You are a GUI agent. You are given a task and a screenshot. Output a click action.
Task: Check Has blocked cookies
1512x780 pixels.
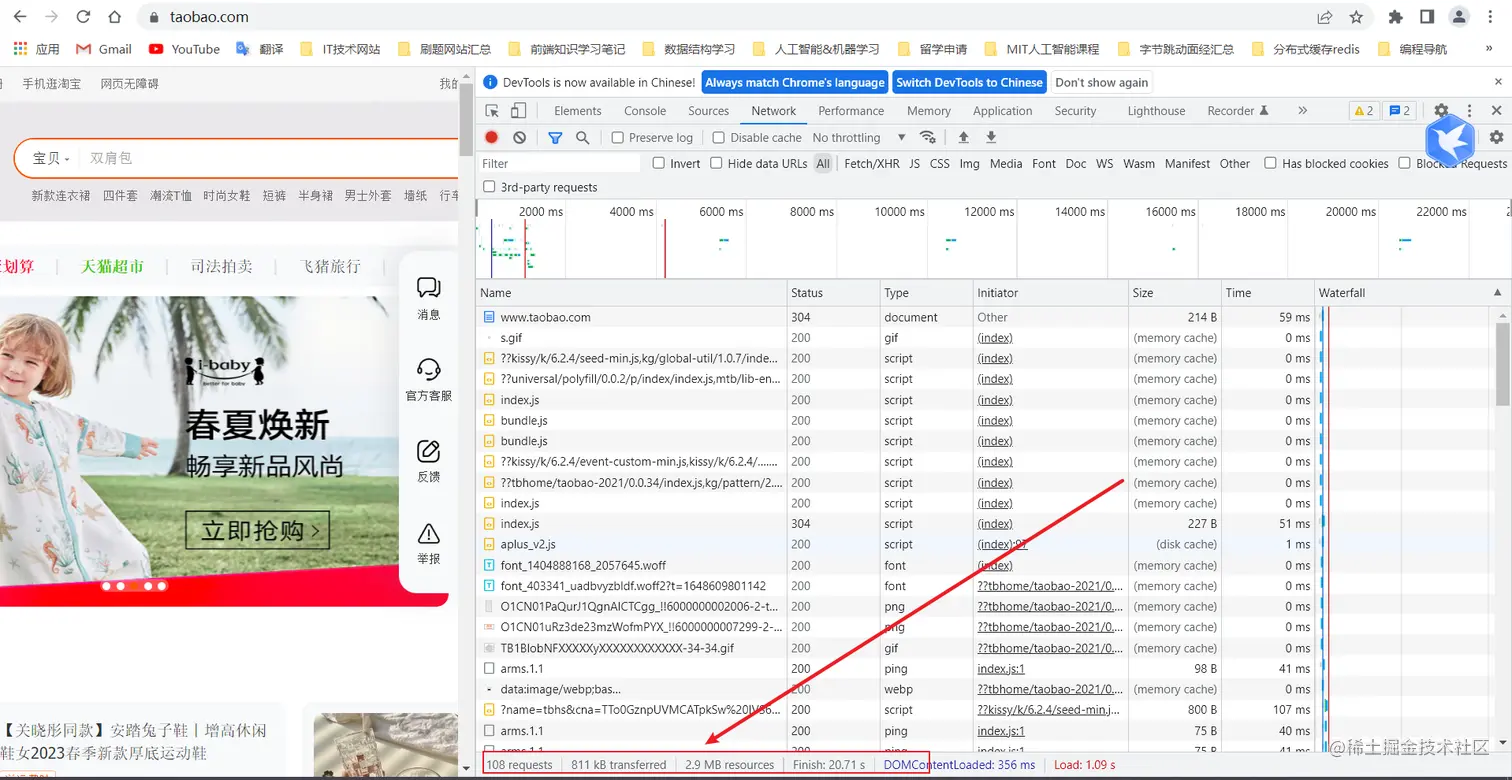(1270, 163)
